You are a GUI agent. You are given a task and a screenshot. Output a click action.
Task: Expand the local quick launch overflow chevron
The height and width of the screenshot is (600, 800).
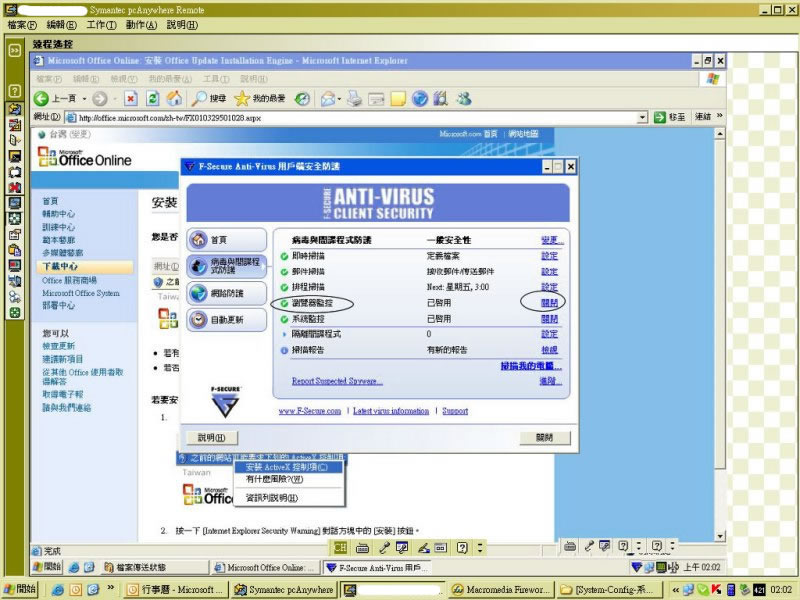tap(110, 588)
